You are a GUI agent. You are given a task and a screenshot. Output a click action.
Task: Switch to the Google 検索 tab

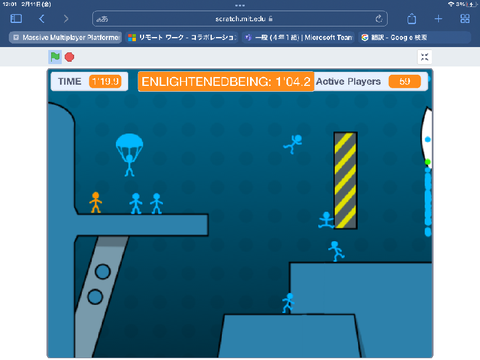pos(415,37)
